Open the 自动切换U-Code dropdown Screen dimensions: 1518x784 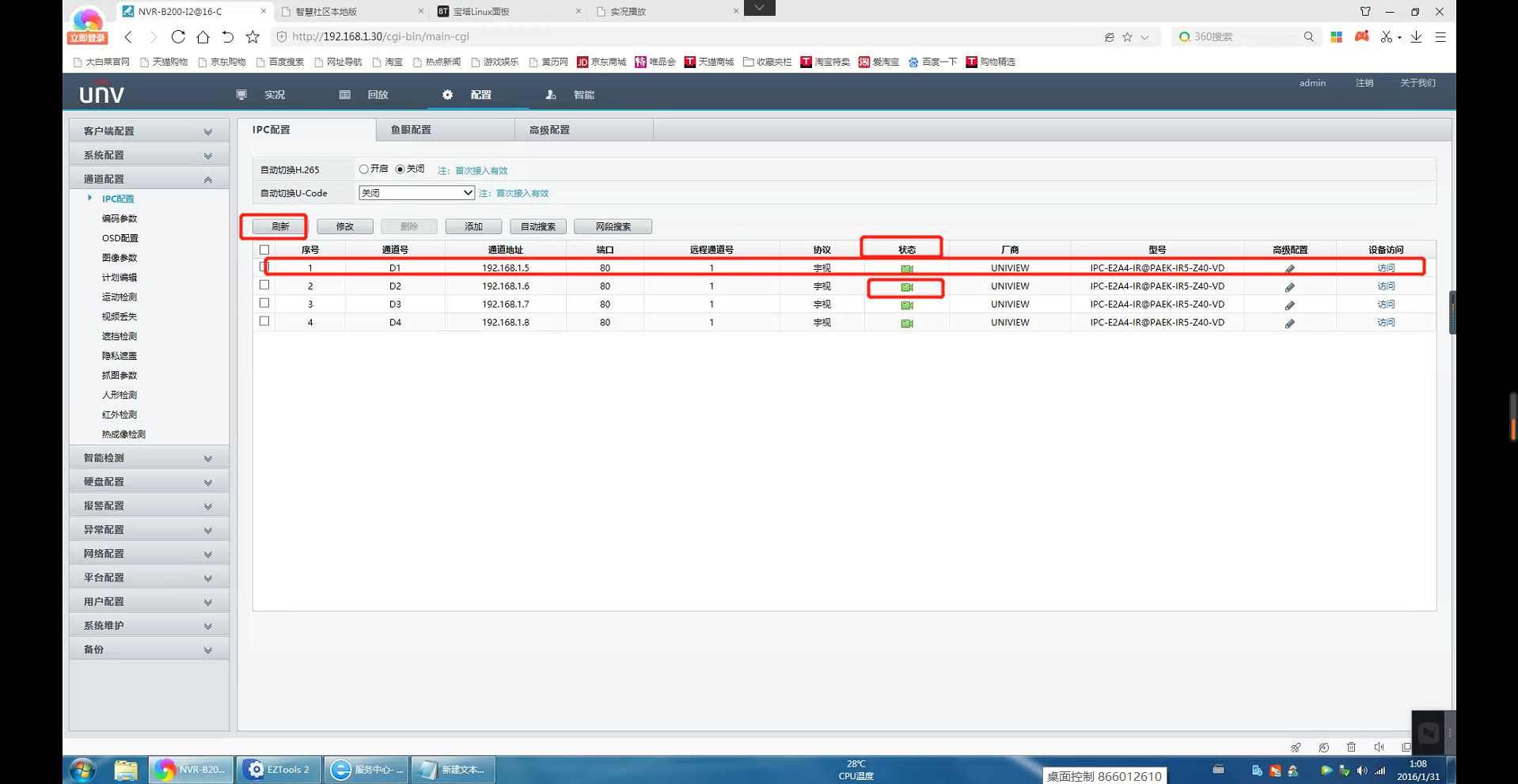coord(416,193)
